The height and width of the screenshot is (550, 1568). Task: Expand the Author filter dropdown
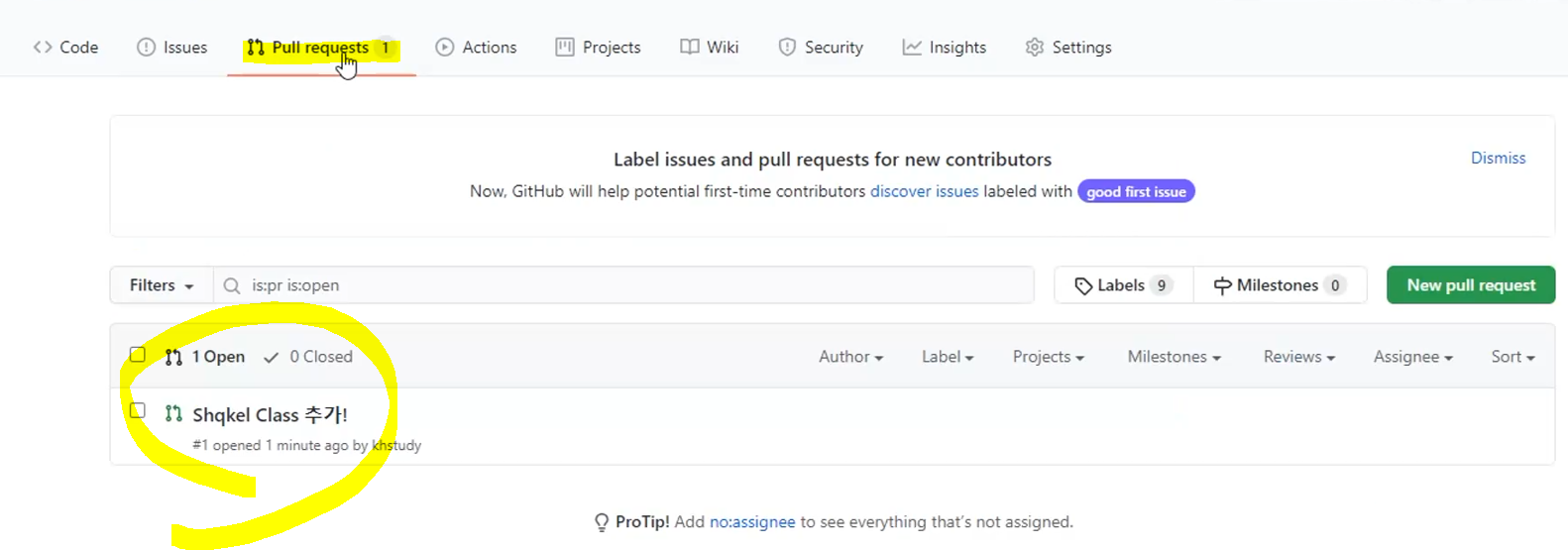click(x=850, y=357)
